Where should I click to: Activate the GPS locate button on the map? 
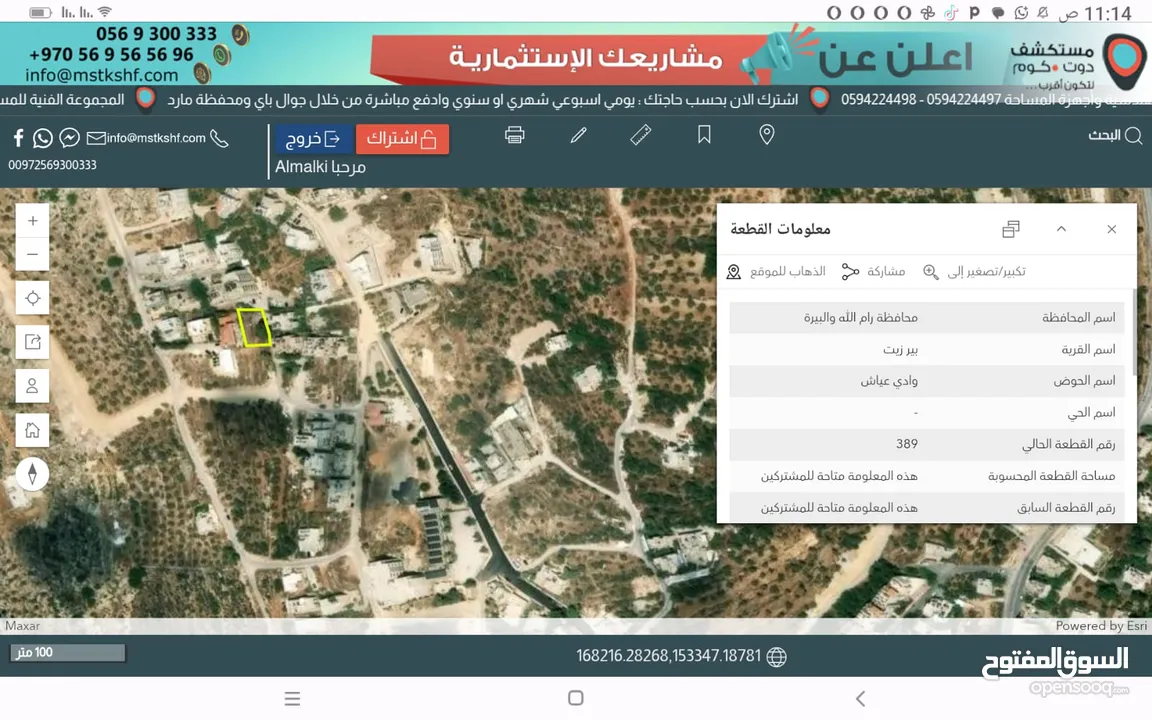pos(32,298)
